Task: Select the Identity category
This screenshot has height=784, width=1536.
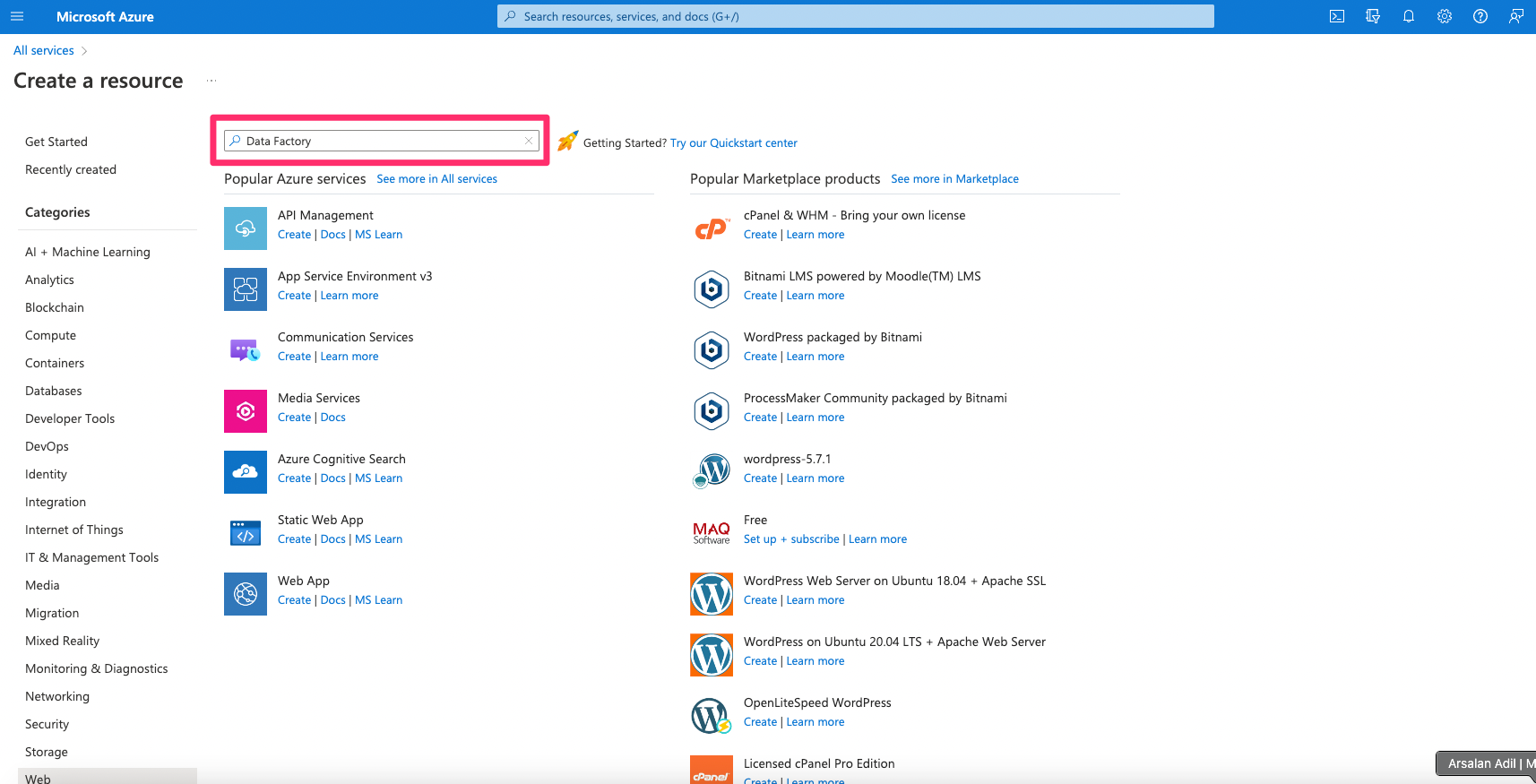Action: pyautogui.click(x=46, y=474)
